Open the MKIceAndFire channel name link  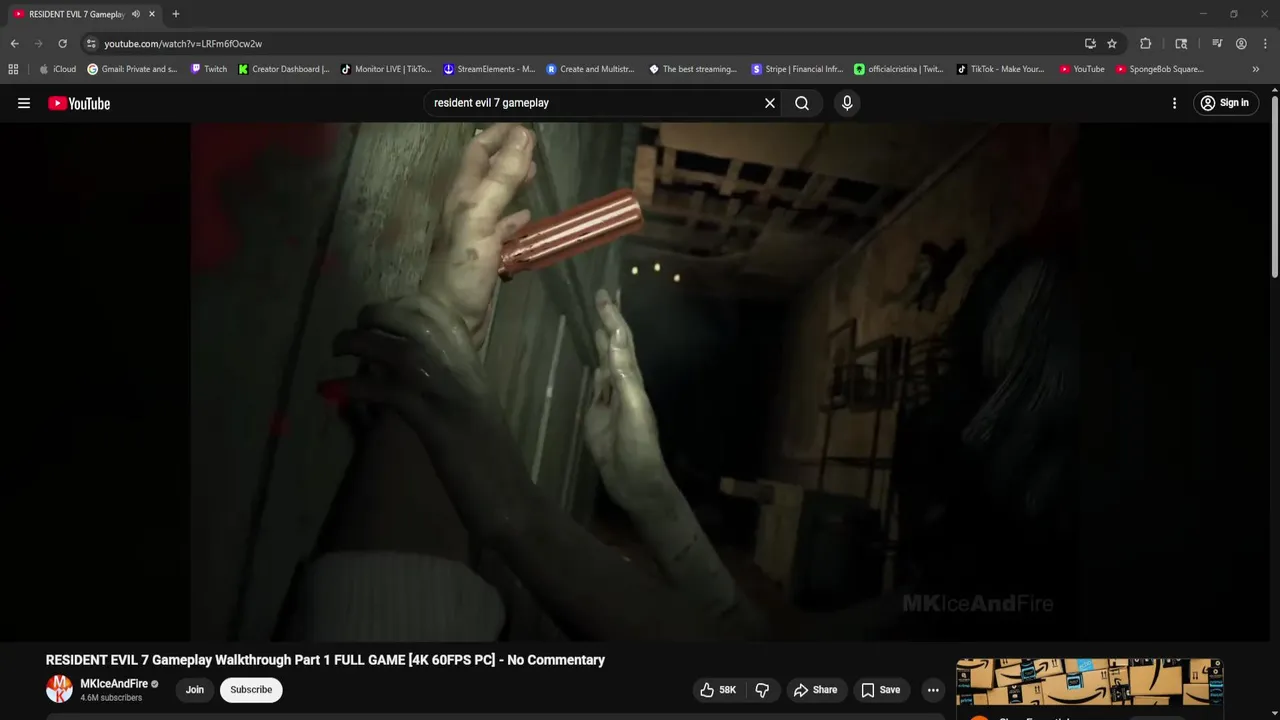point(114,684)
